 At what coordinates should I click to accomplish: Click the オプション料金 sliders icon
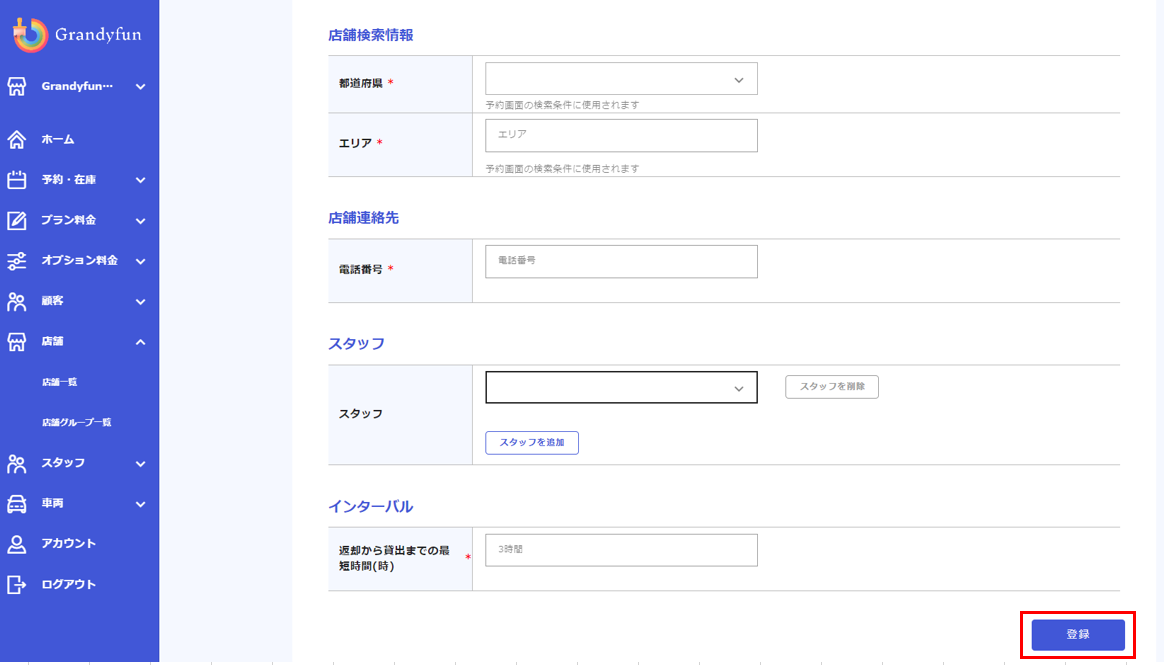tap(16, 261)
